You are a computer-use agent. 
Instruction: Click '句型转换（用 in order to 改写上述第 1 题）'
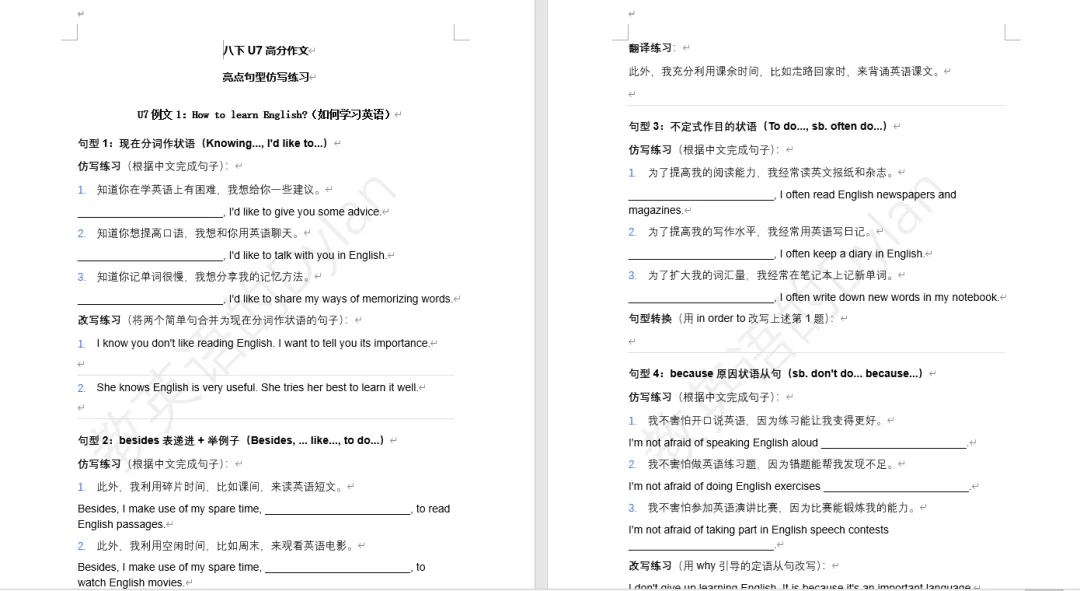tap(733, 318)
